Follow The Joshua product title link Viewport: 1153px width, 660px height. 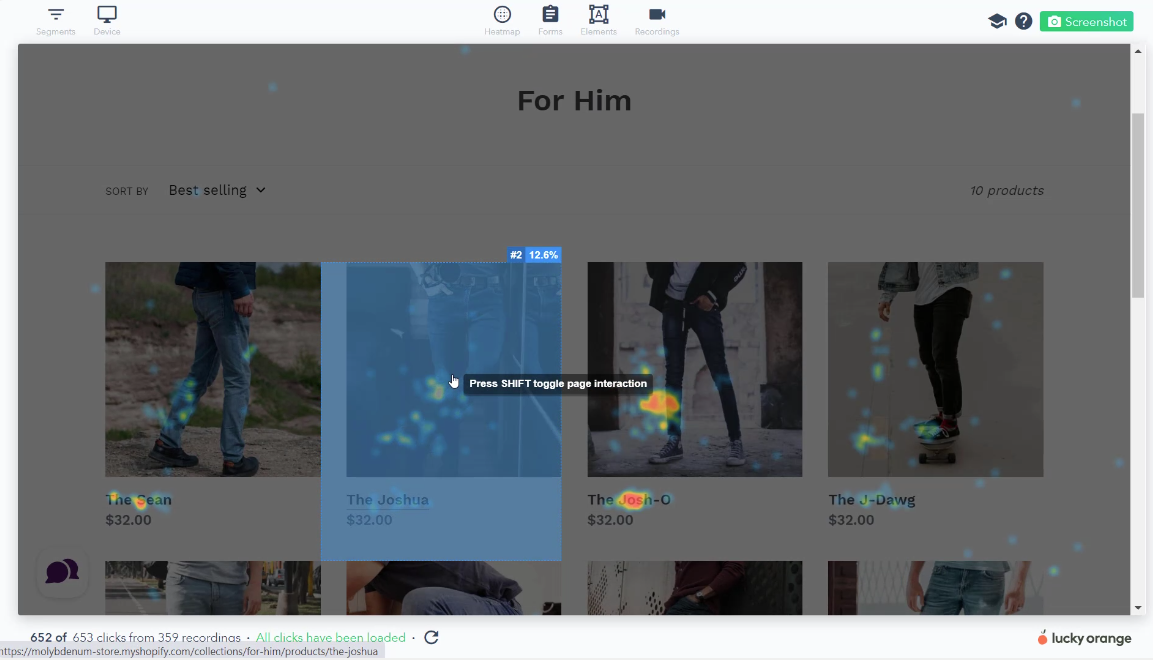(388, 500)
